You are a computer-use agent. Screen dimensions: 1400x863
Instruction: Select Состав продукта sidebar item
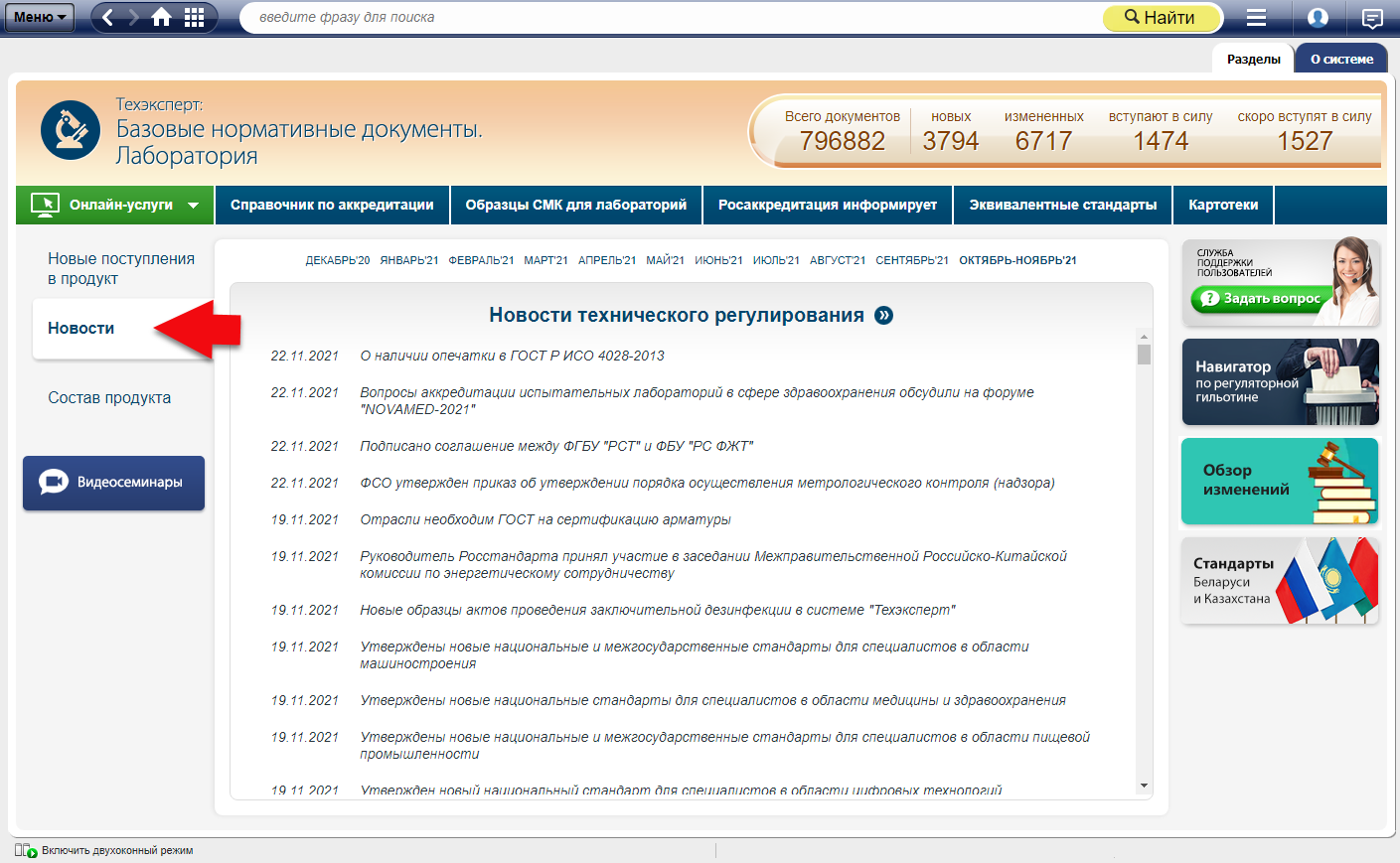click(109, 397)
